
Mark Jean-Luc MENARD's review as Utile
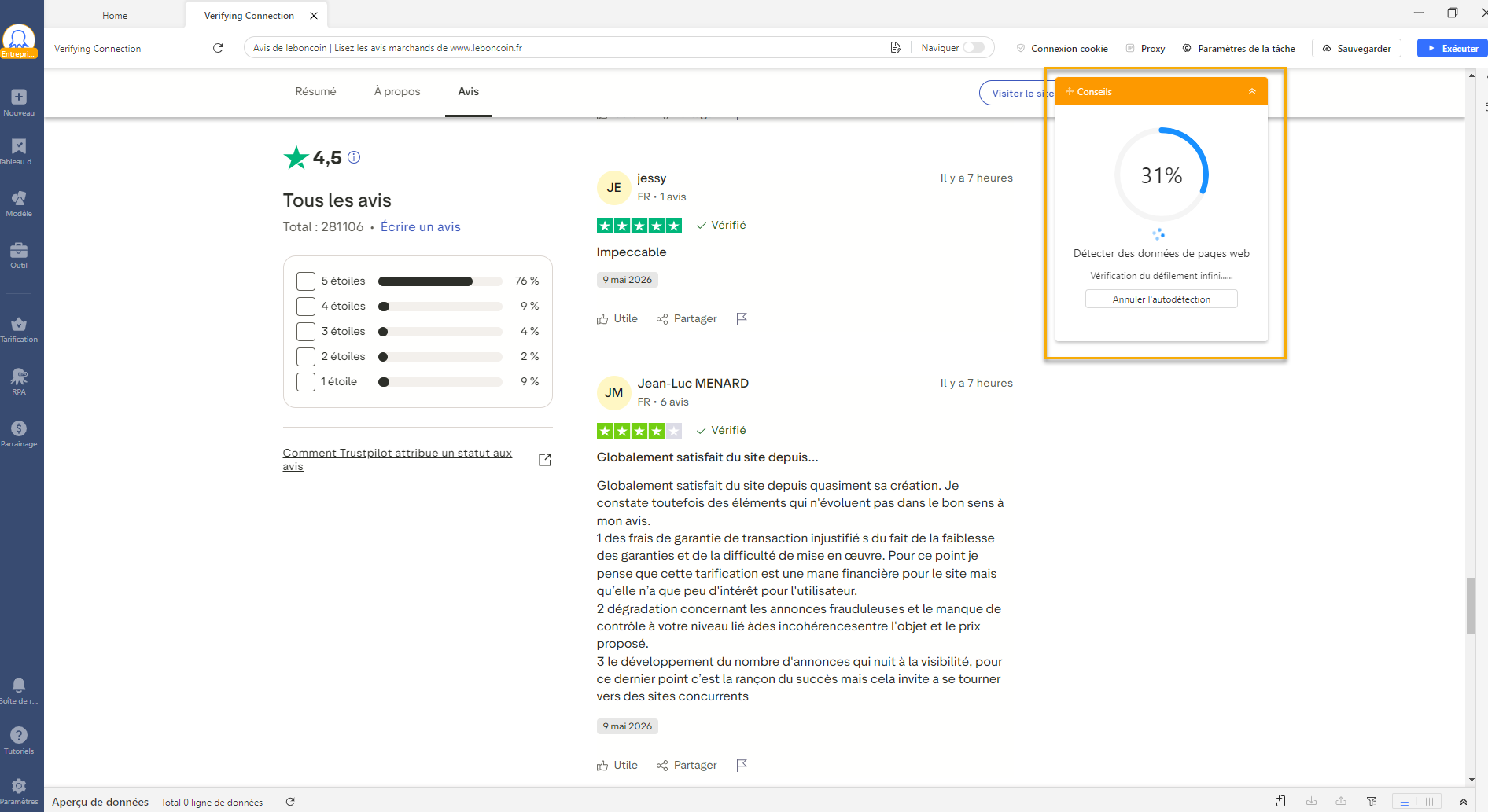(x=617, y=765)
